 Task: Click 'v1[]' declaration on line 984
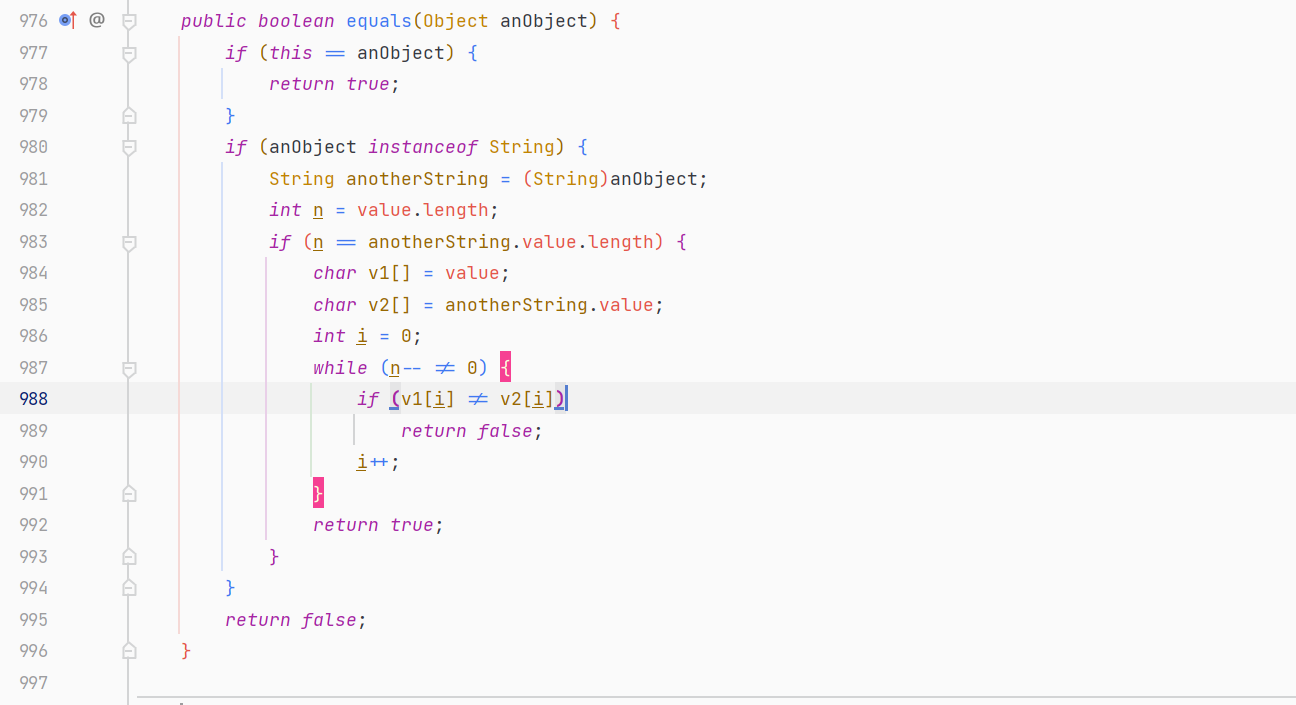(x=390, y=273)
